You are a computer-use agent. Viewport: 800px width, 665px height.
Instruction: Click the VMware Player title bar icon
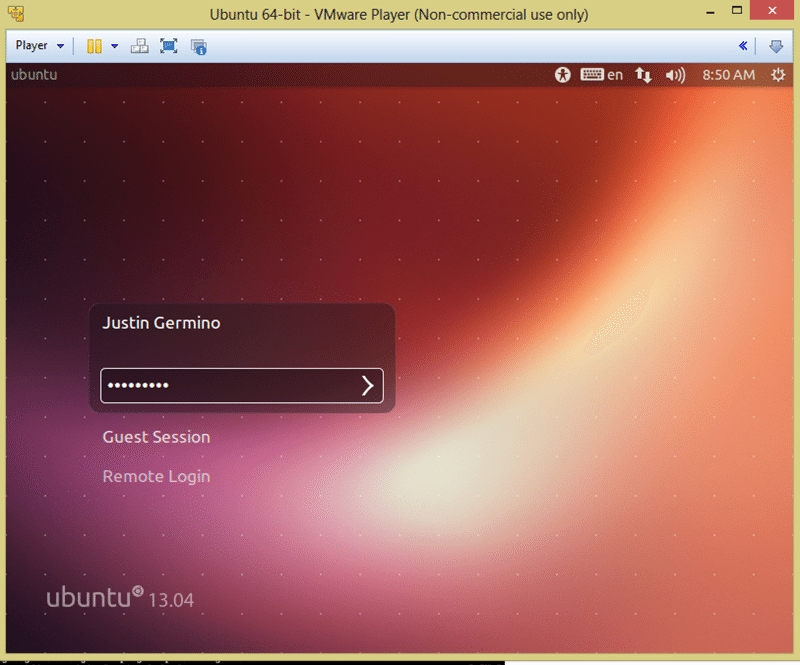(x=16, y=13)
